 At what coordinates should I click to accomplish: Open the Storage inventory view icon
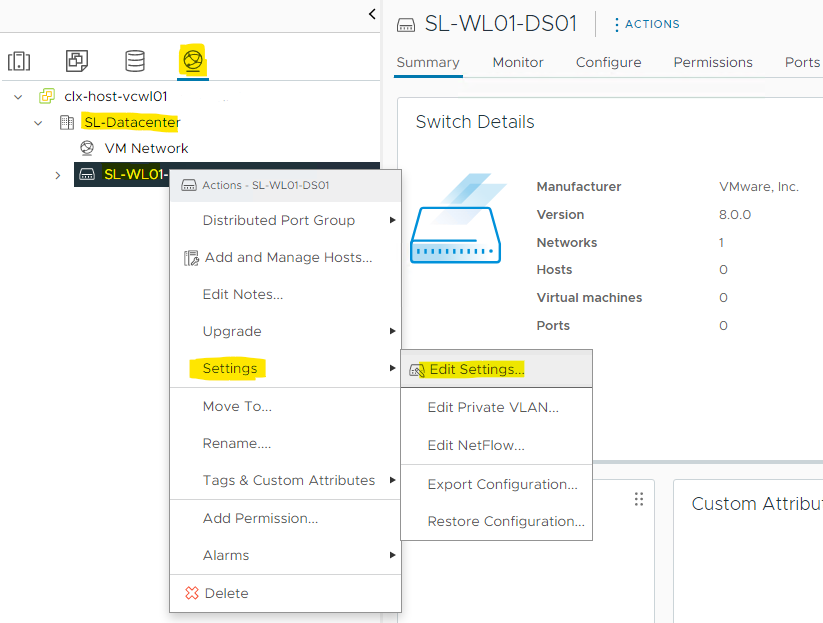click(134, 61)
